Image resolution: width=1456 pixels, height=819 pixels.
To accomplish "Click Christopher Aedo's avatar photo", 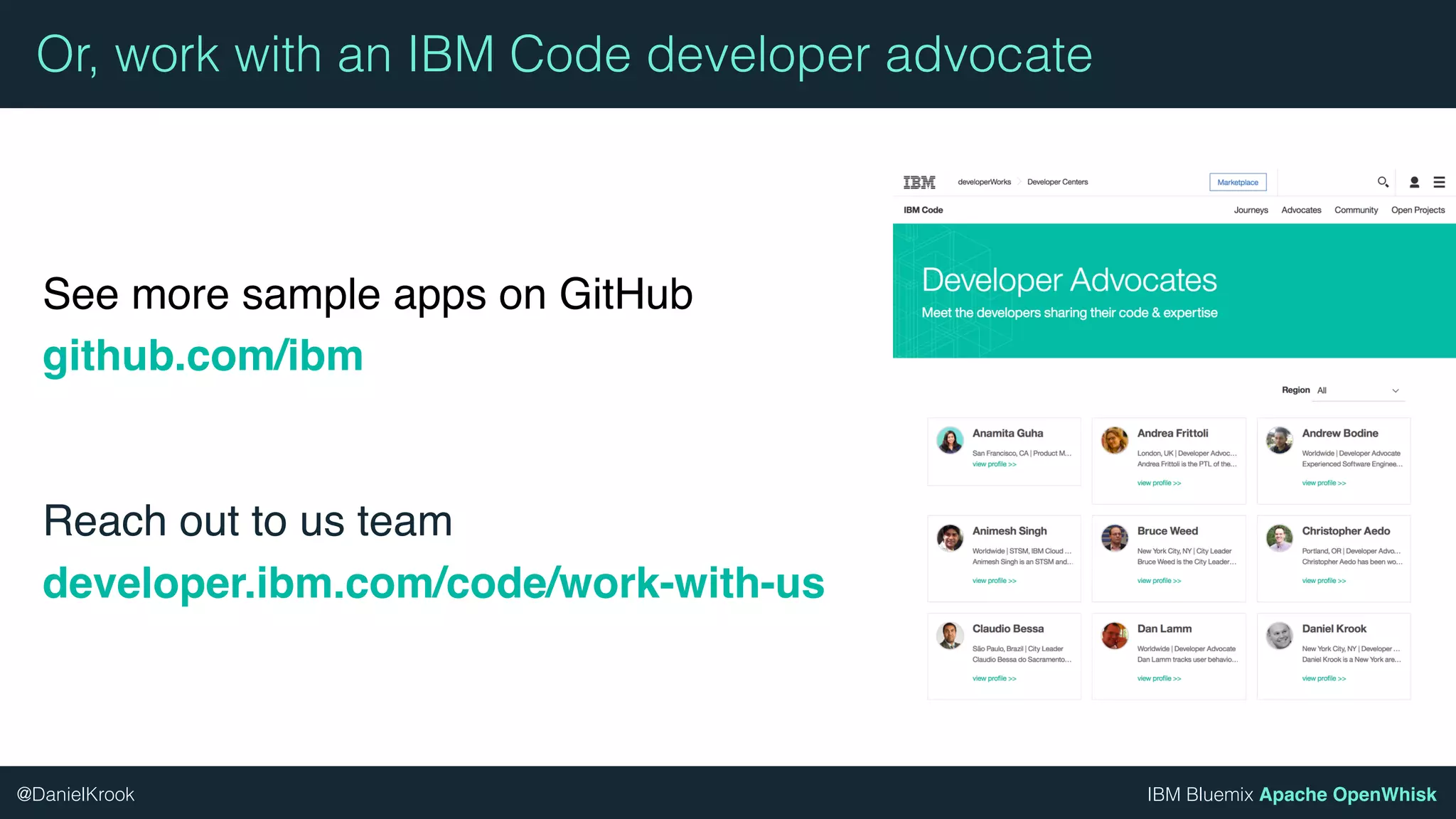I will [1280, 538].
